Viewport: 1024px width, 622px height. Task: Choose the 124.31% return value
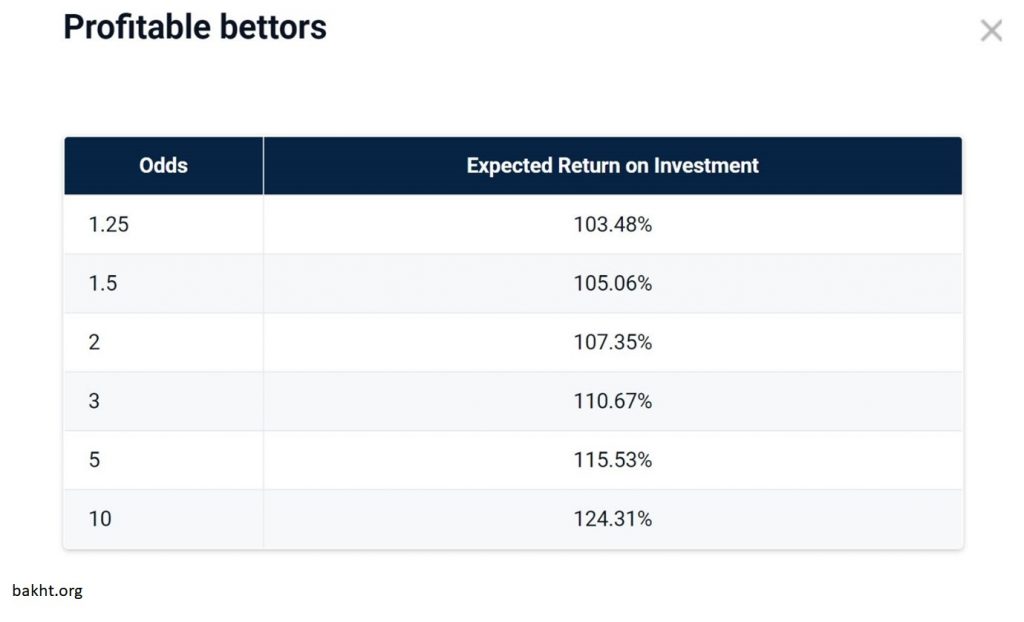(x=612, y=520)
